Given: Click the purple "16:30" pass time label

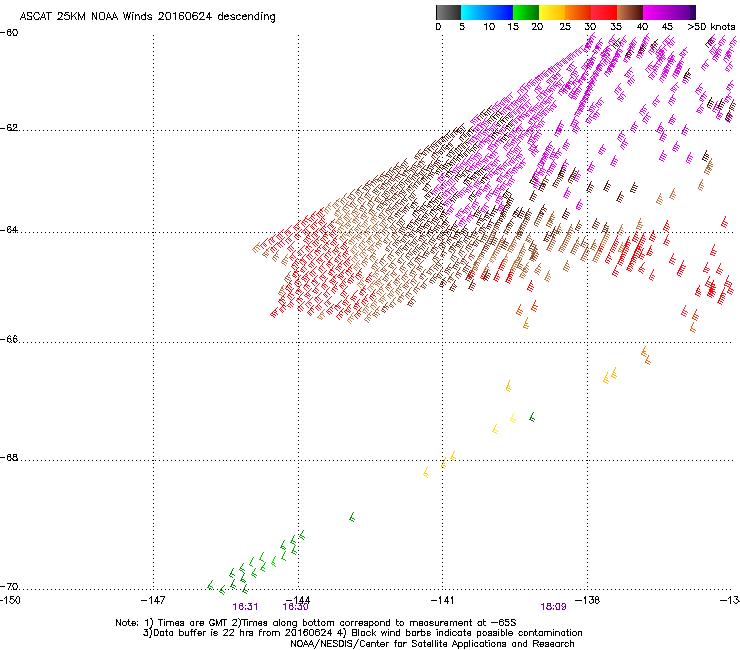Looking at the screenshot, I should tap(295, 607).
